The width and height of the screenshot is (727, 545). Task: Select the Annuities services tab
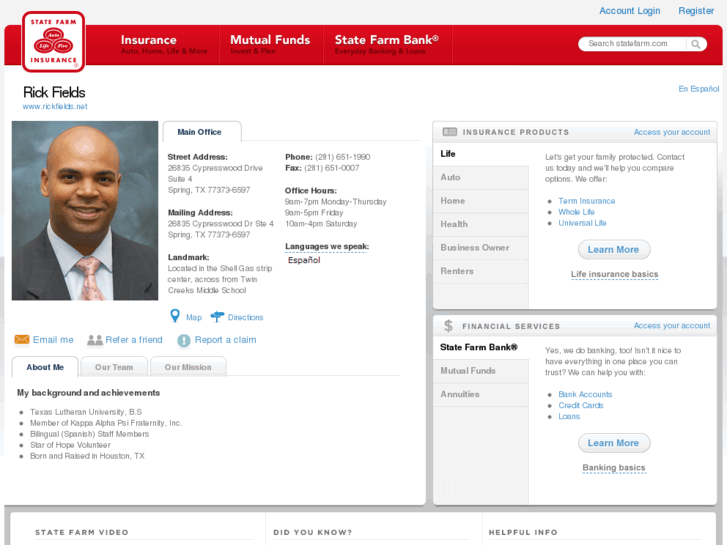(x=481, y=394)
